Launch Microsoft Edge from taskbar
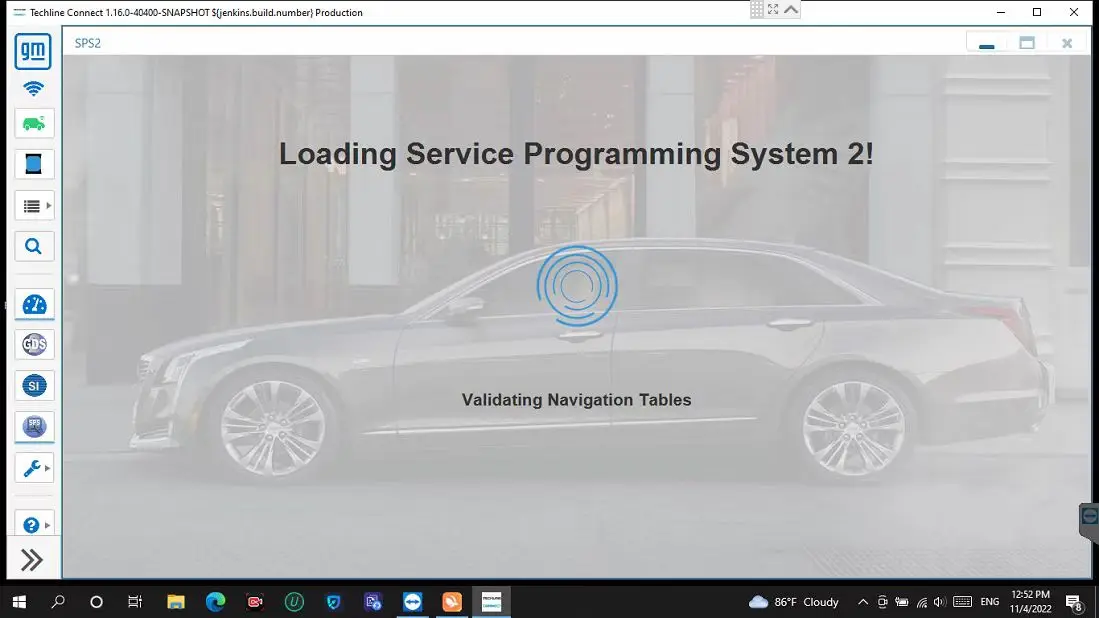Screen dimensions: 1099x618 point(215,602)
